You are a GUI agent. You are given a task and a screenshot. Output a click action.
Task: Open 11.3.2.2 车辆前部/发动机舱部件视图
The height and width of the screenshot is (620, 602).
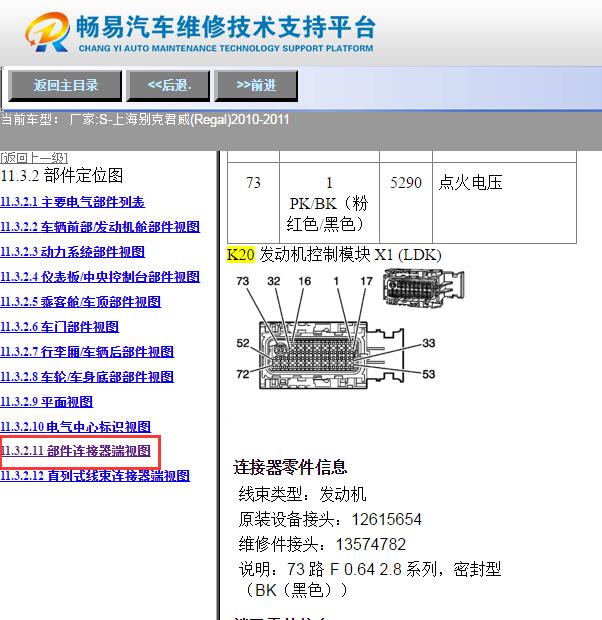click(100, 227)
